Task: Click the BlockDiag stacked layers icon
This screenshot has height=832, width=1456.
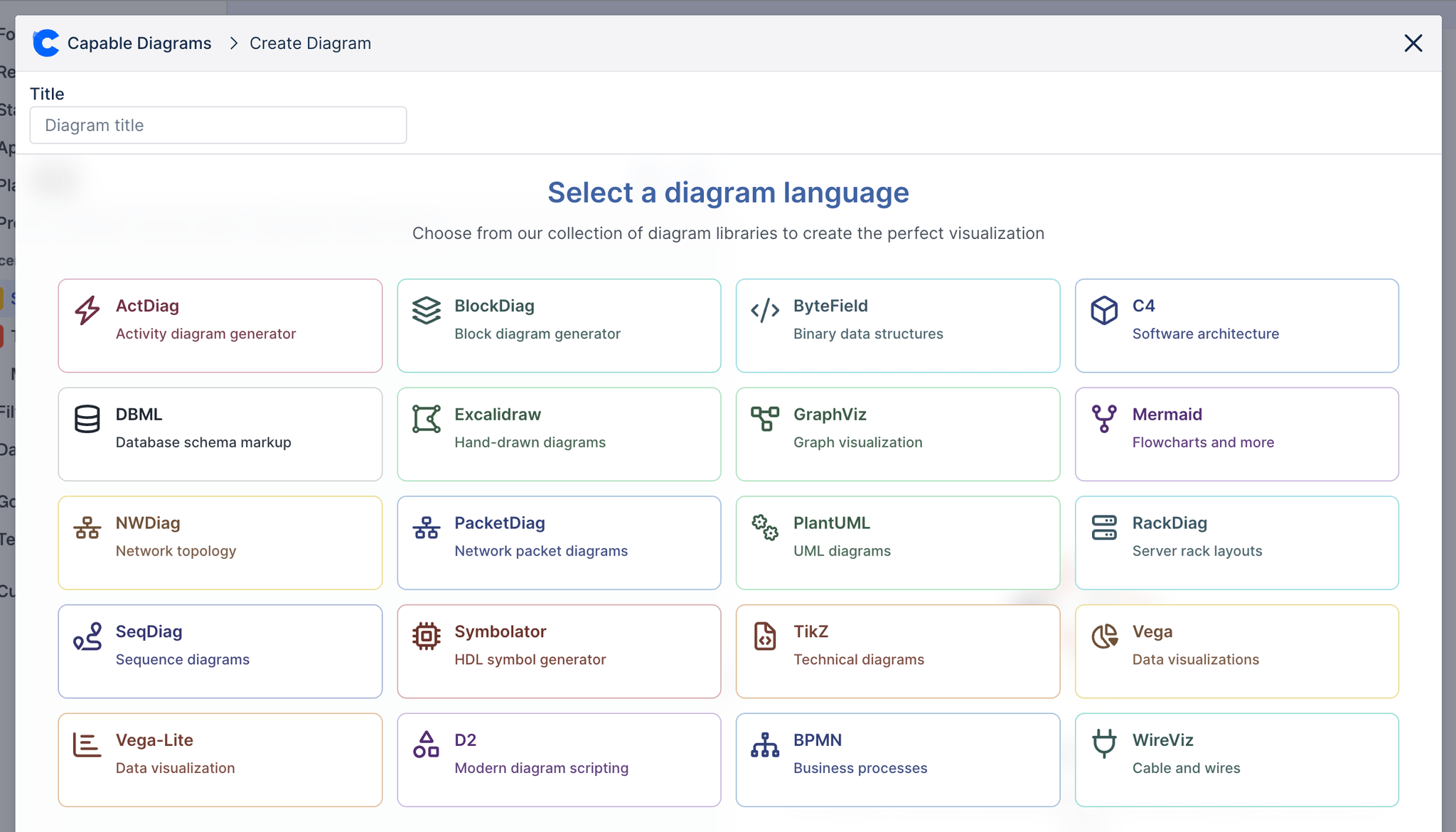Action: point(427,310)
